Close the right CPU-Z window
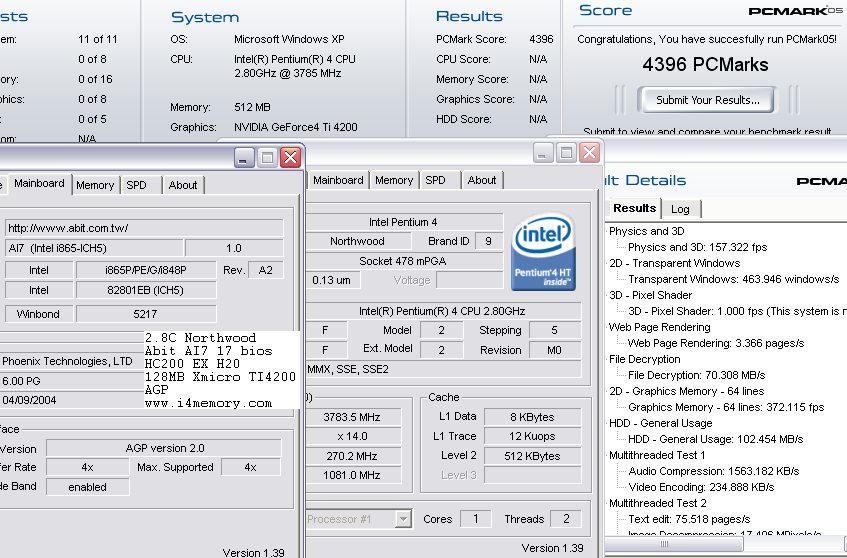The height and width of the screenshot is (558, 847). 589,152
